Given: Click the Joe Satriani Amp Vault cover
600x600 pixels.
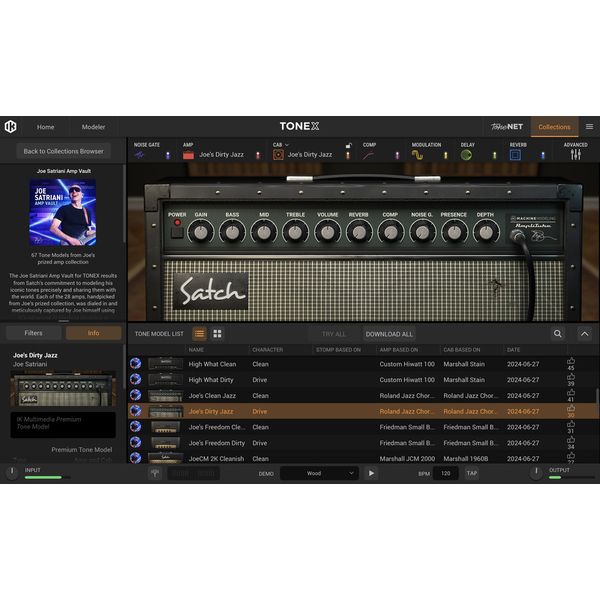Looking at the screenshot, I should [x=63, y=212].
